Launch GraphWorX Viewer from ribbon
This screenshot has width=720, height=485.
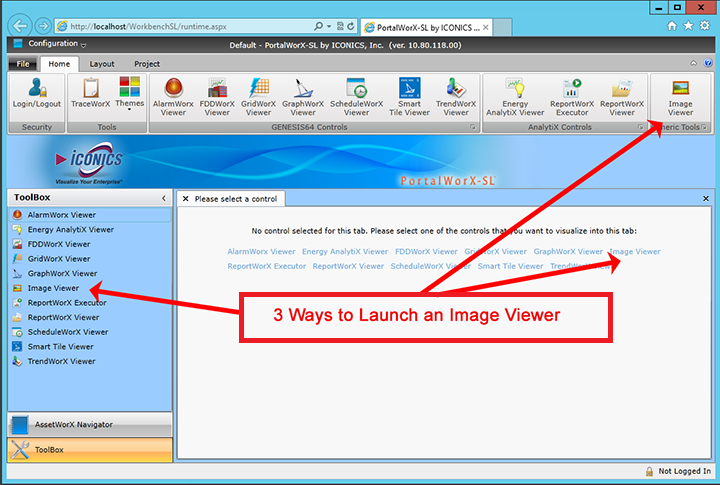pos(303,97)
